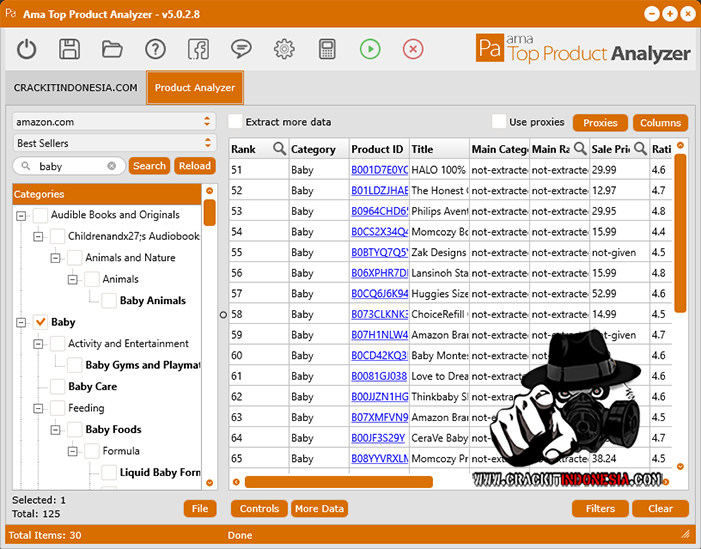Open the Best Sellers list dropdown

click(x=114, y=143)
